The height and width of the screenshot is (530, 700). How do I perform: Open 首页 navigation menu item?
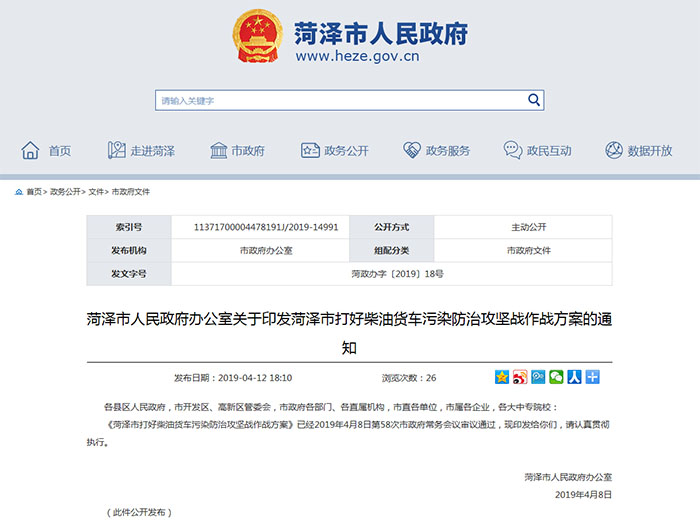pos(47,151)
